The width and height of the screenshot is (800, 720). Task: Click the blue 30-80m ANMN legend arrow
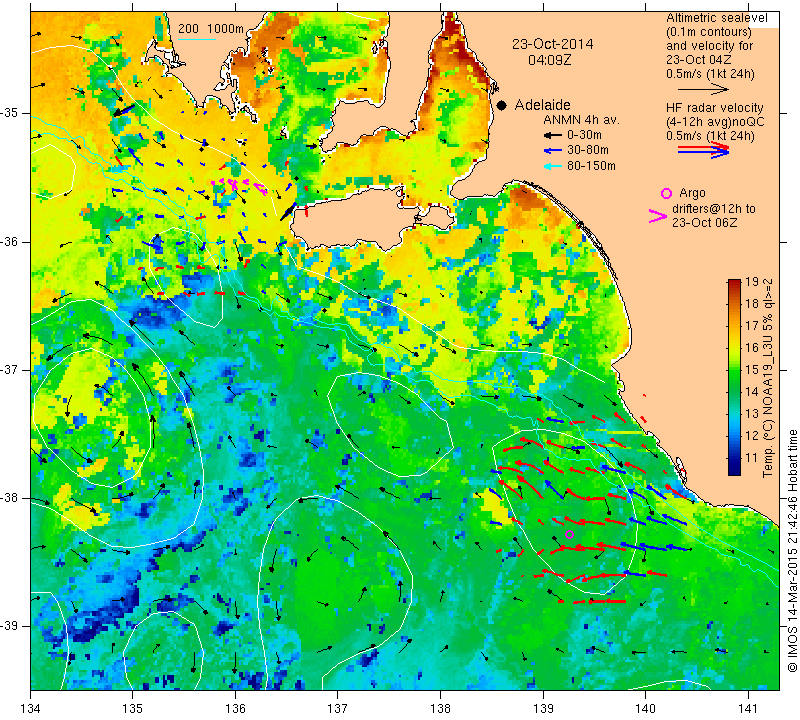(x=553, y=151)
